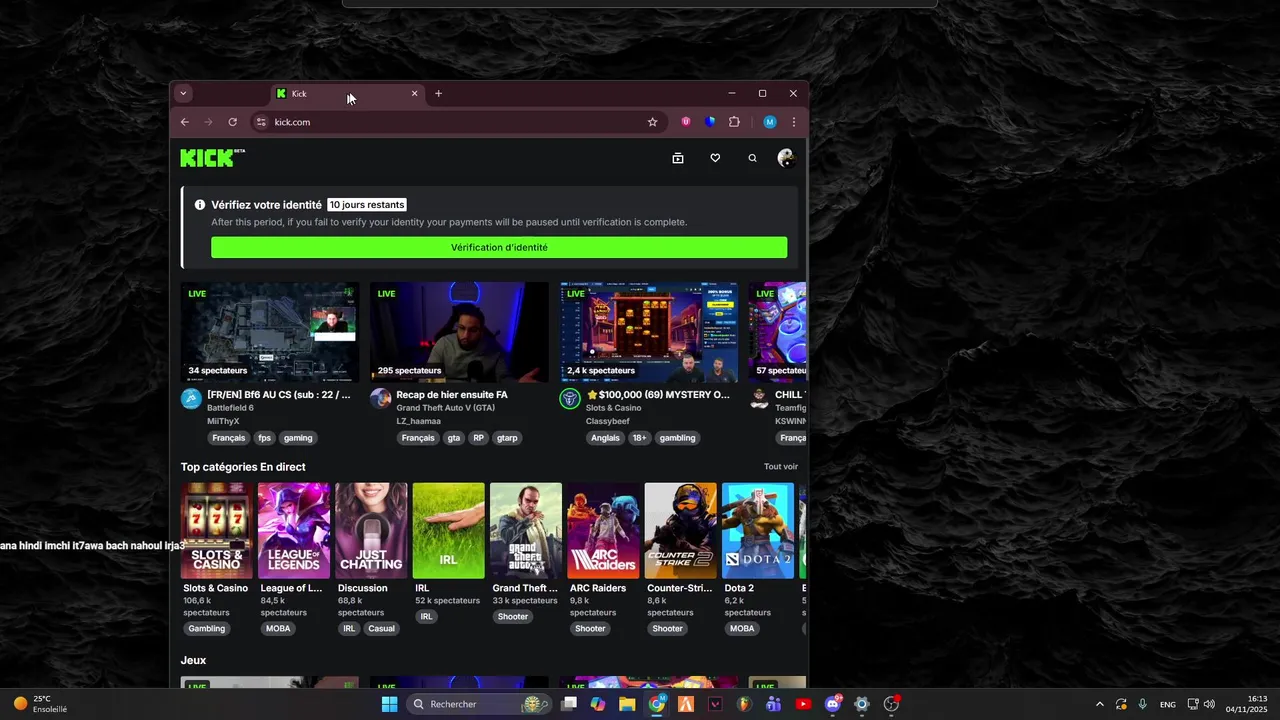Open the followed channels heart icon
The image size is (1280, 720).
pos(715,158)
